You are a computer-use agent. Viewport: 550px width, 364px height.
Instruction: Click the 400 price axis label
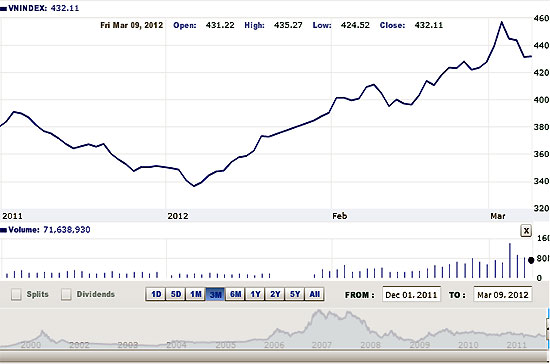click(542, 100)
